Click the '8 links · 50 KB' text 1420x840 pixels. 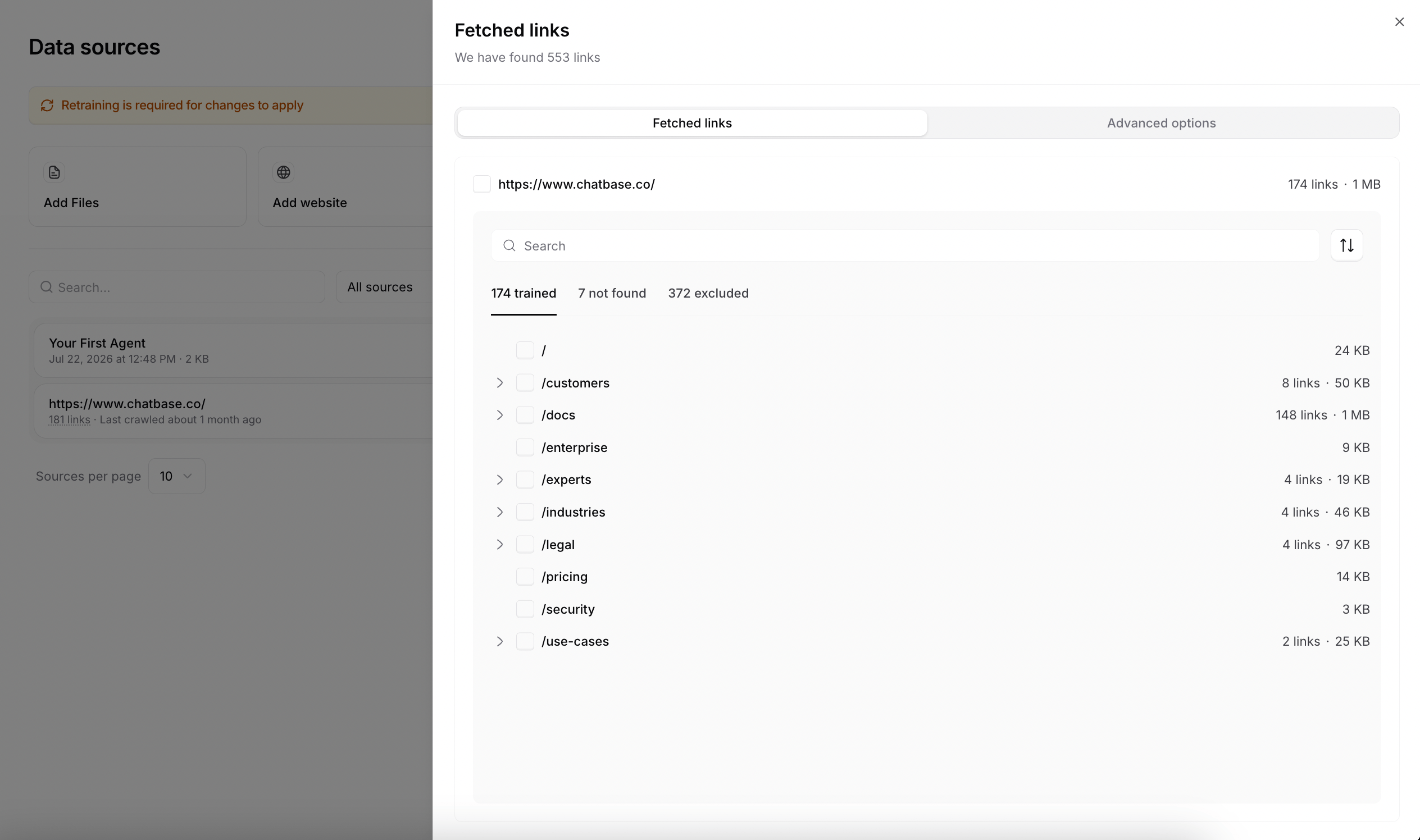(x=1326, y=382)
